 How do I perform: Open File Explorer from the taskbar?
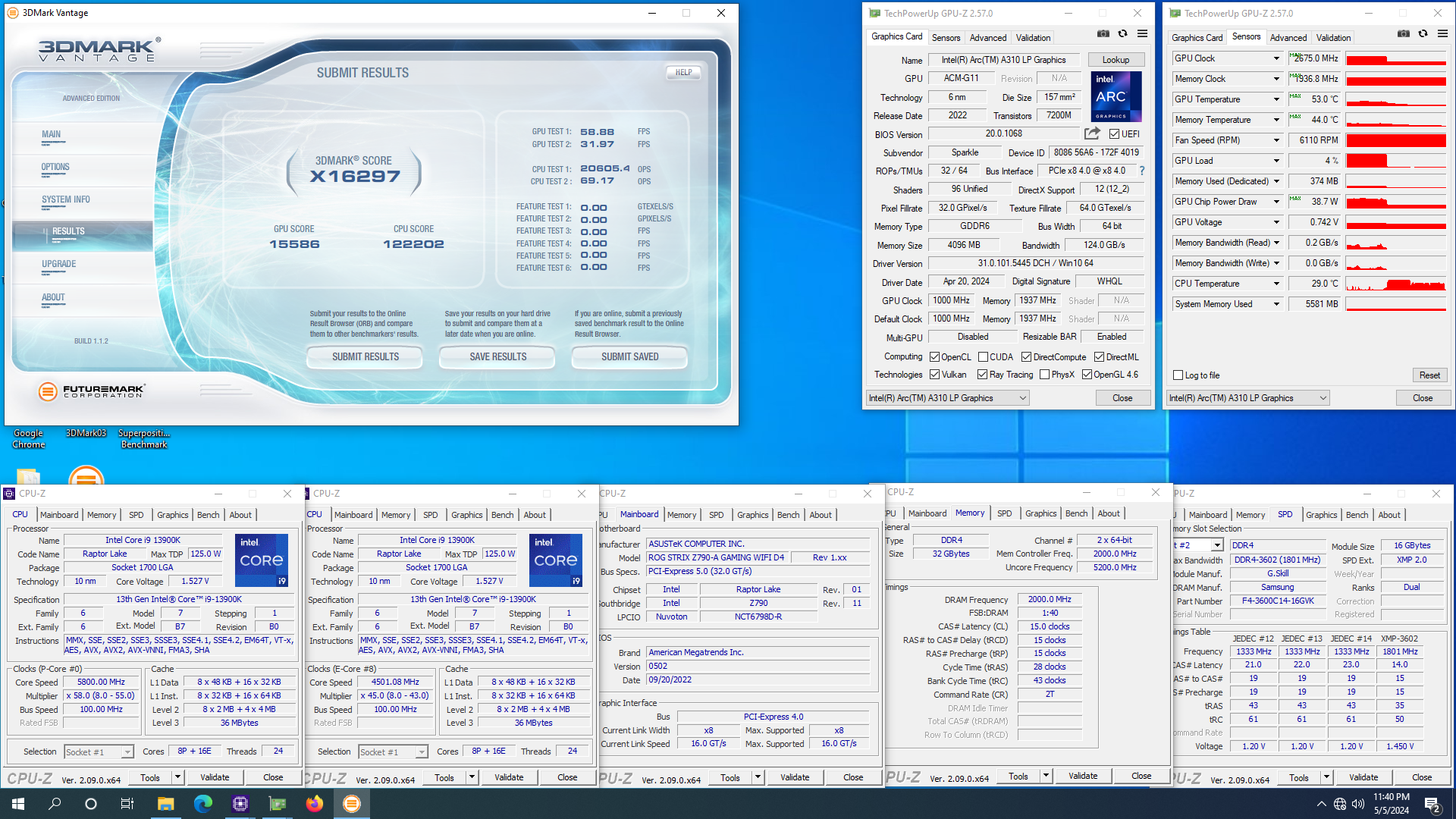pyautogui.click(x=166, y=804)
